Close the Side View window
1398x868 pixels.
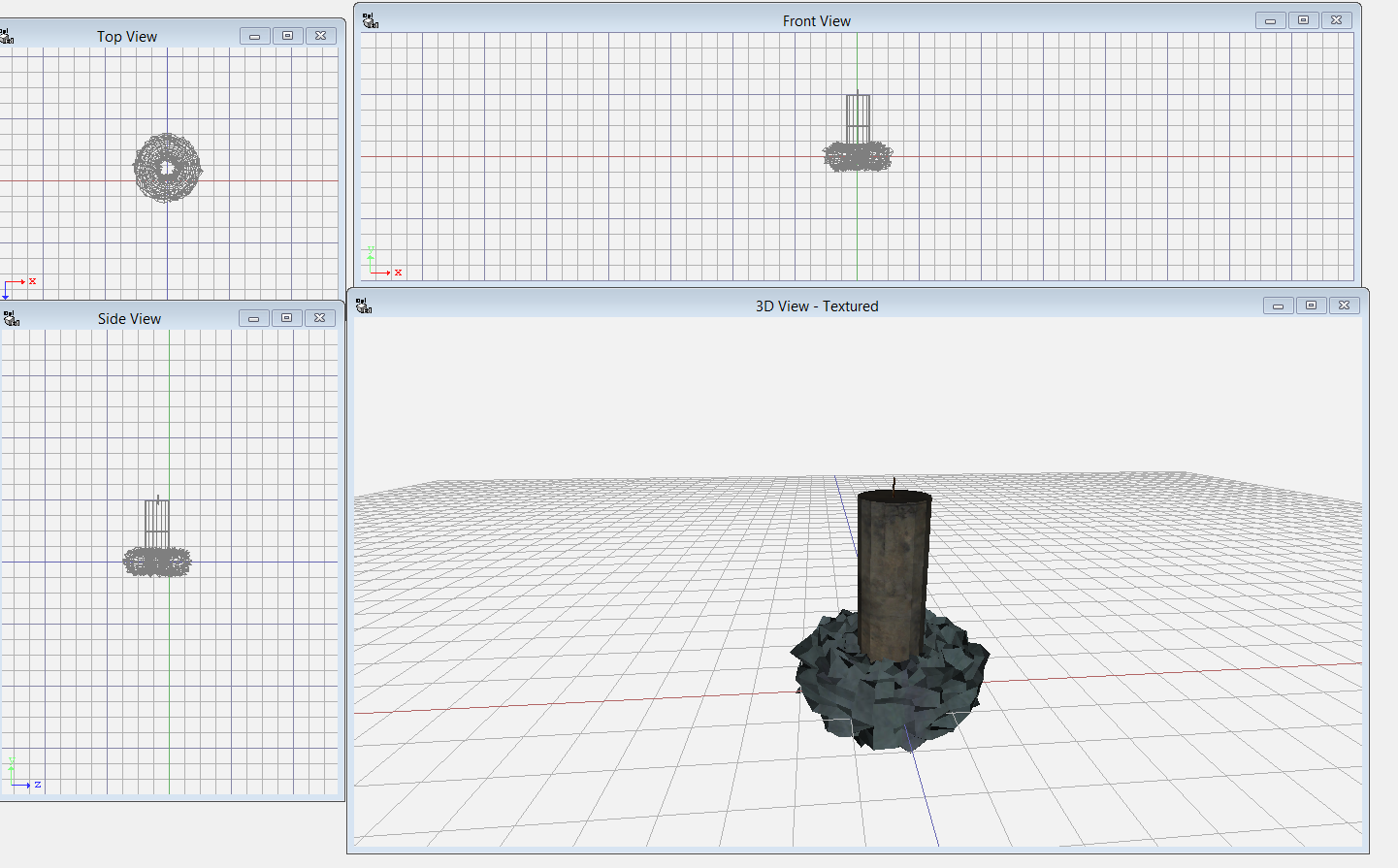pos(319,318)
